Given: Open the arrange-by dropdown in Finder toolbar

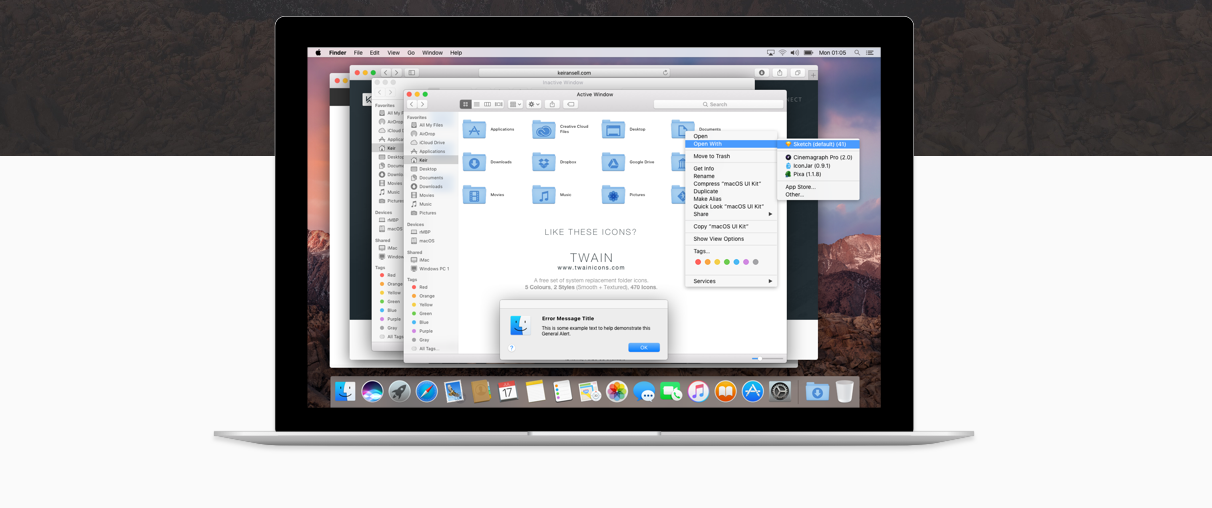Looking at the screenshot, I should [515, 104].
